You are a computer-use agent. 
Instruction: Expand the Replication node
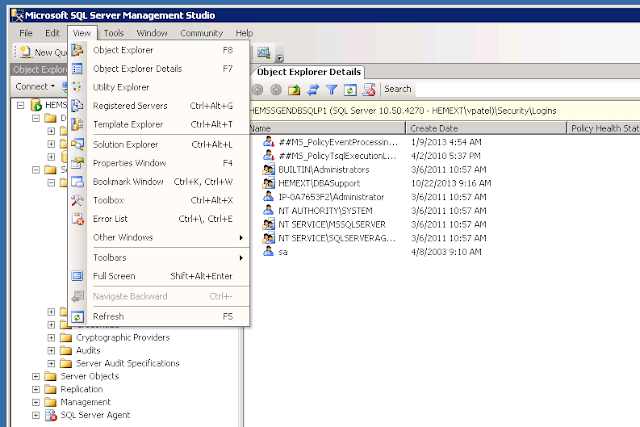(36, 389)
